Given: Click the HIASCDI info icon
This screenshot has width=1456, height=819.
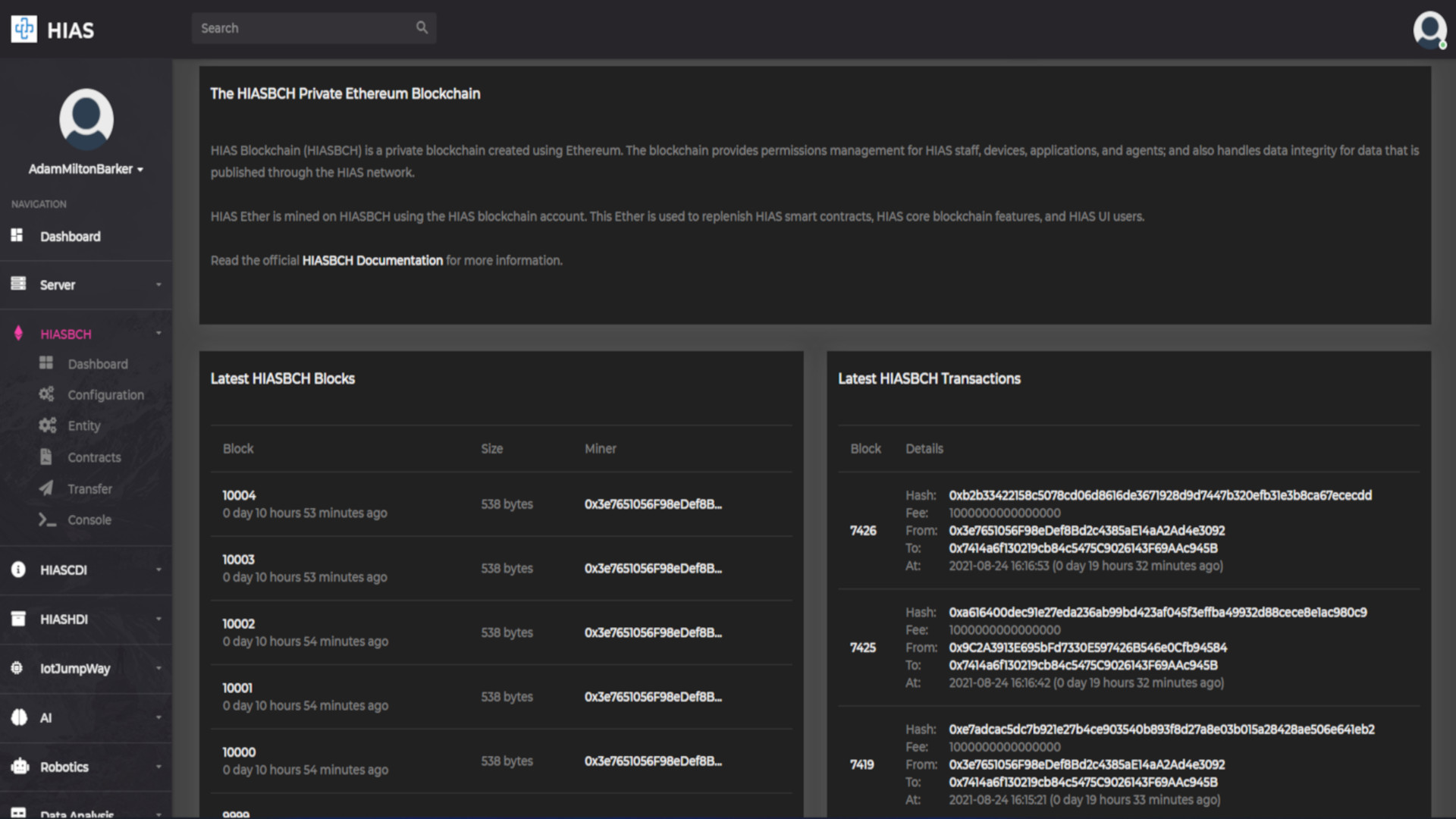Looking at the screenshot, I should [x=18, y=569].
